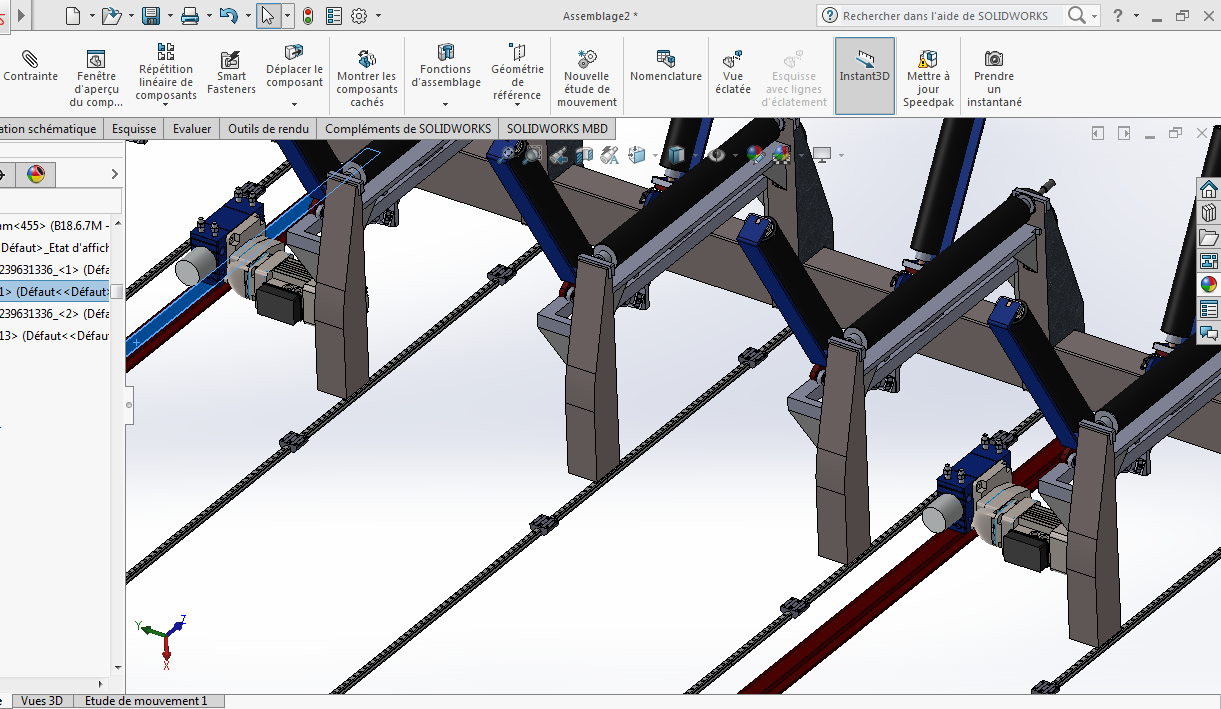1221x709 pixels.
Task: Open Géométrie de référence
Action: pyautogui.click(x=517, y=72)
